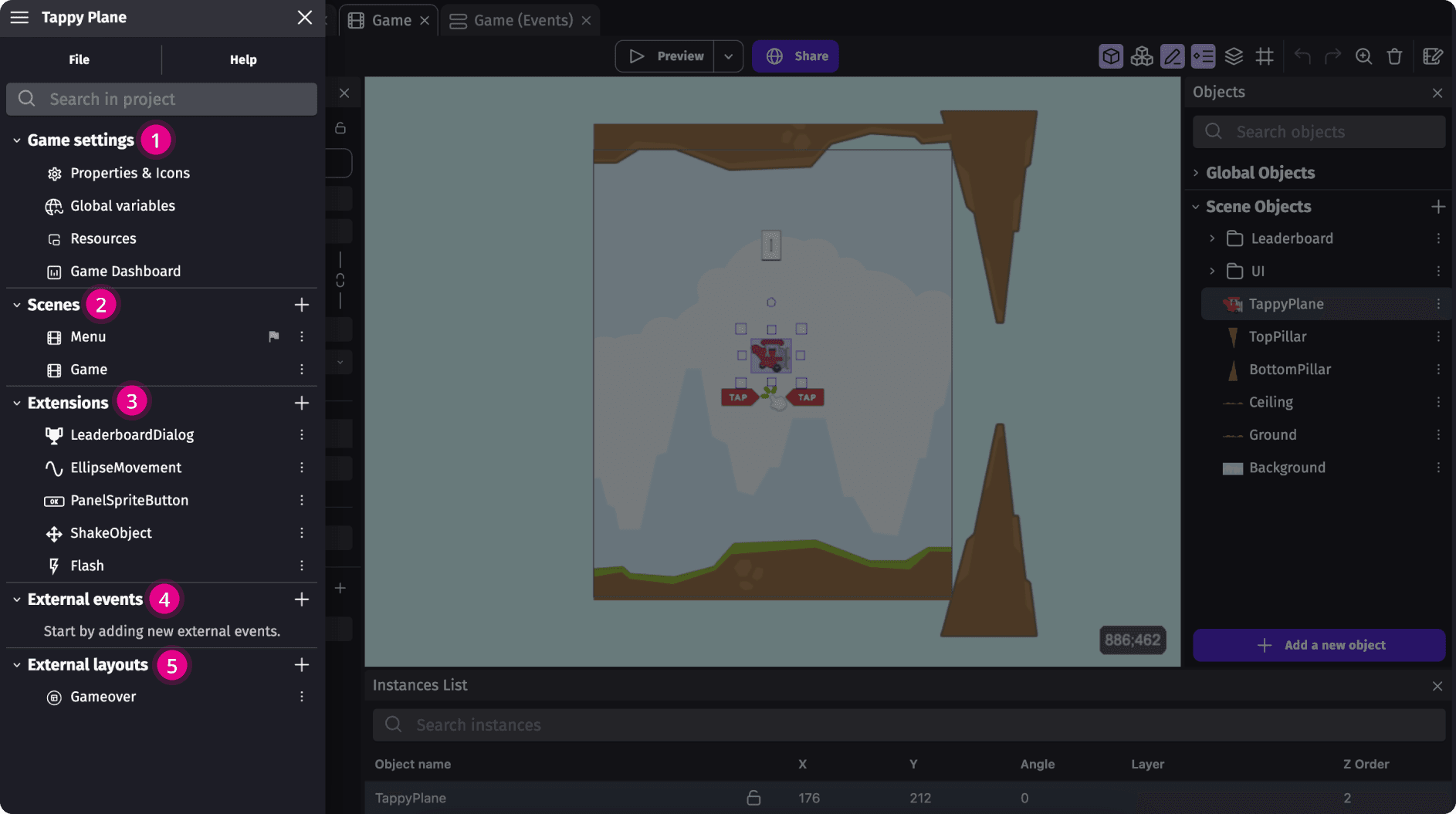Open the File menu
The image size is (1456, 814).
[79, 59]
